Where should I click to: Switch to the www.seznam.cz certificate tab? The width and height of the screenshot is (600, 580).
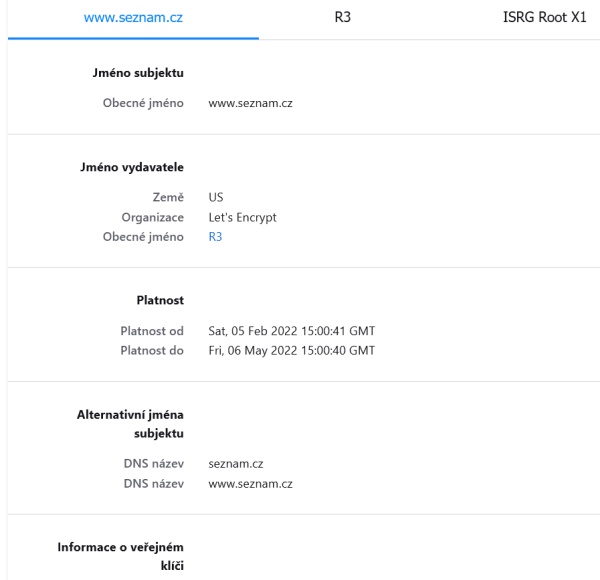131,19
